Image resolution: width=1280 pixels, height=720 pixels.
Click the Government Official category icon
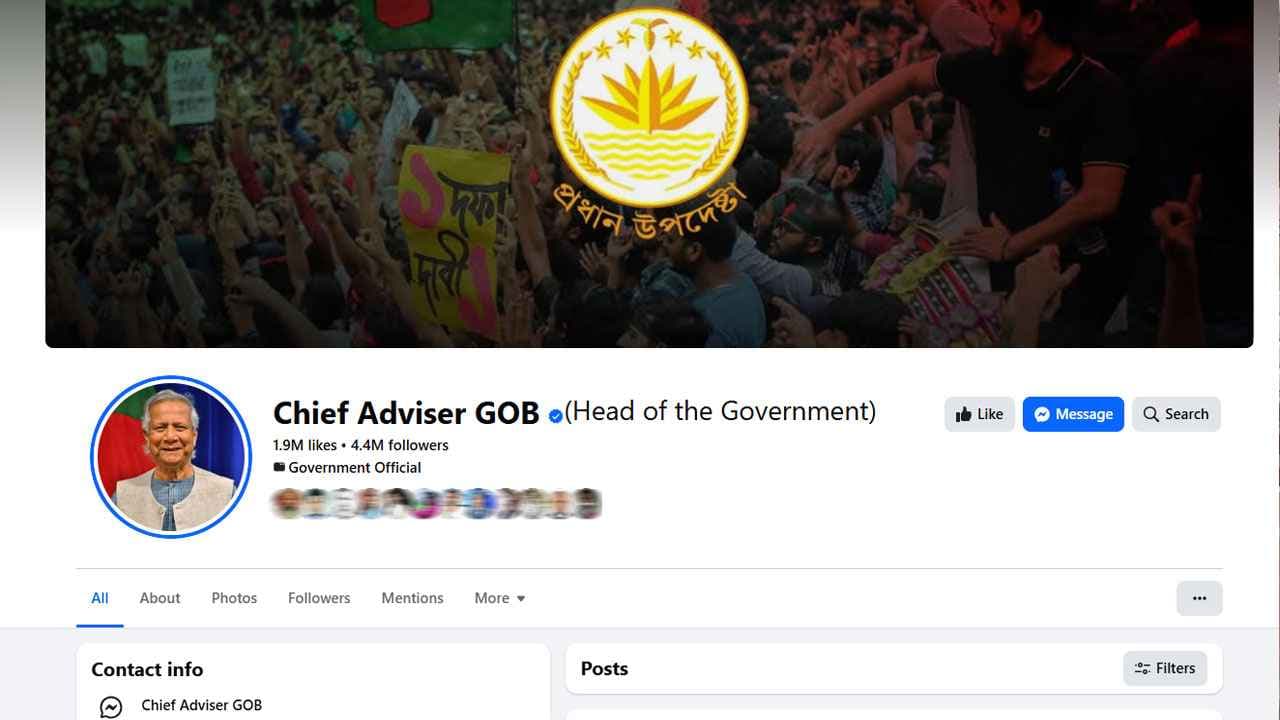point(279,467)
